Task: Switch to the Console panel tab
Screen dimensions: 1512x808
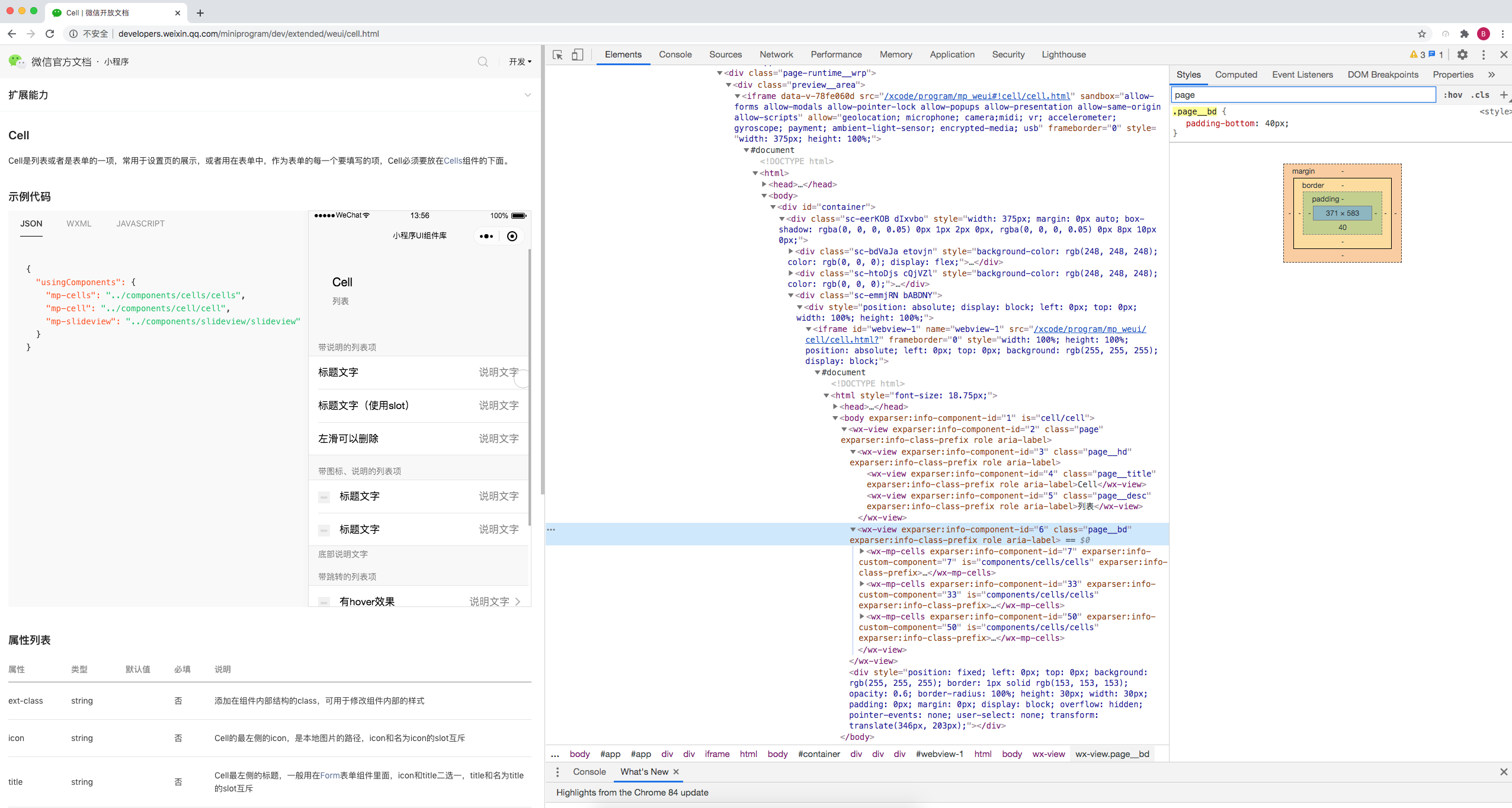Action: (675, 55)
